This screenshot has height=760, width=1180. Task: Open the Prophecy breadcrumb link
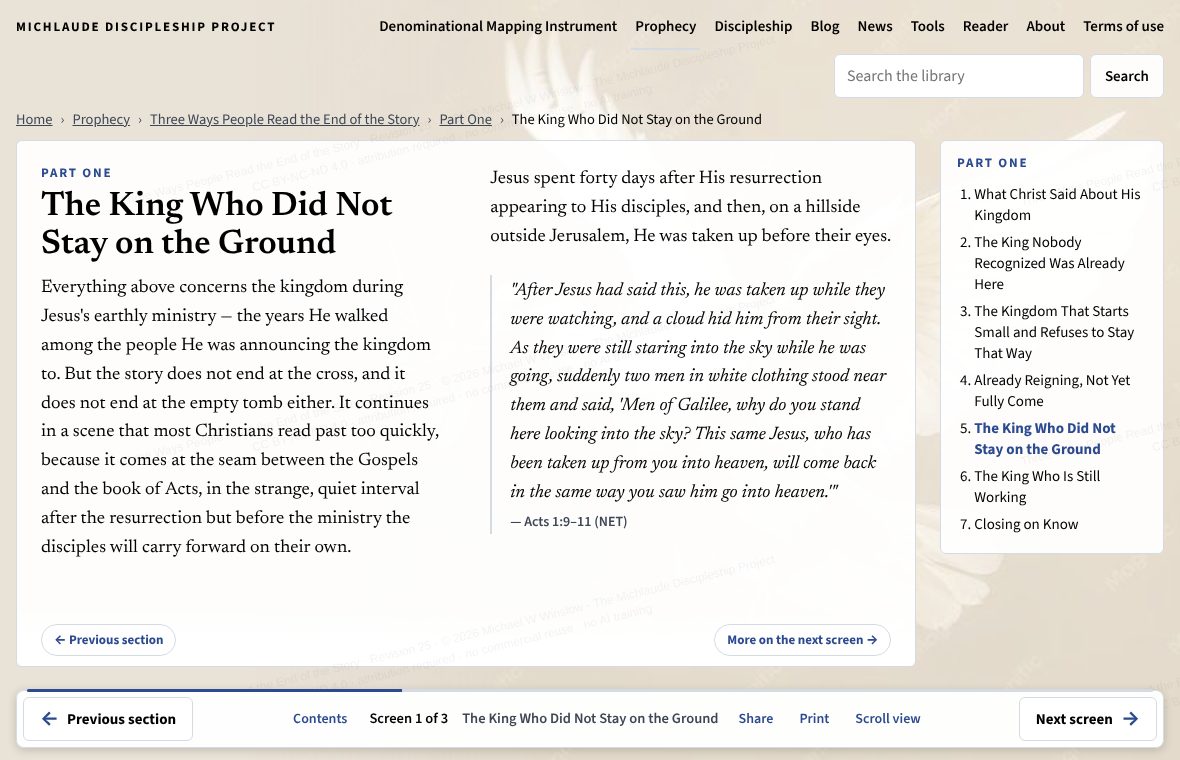(101, 120)
